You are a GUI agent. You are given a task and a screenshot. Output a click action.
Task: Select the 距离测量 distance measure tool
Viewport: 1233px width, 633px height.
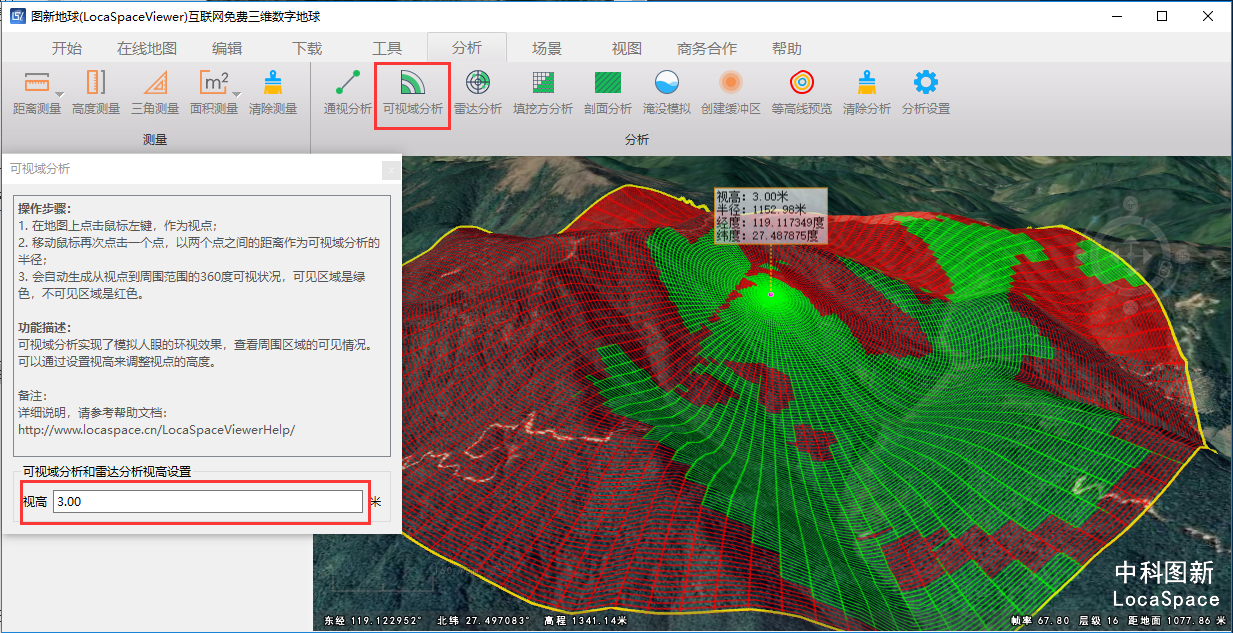pyautogui.click(x=37, y=92)
